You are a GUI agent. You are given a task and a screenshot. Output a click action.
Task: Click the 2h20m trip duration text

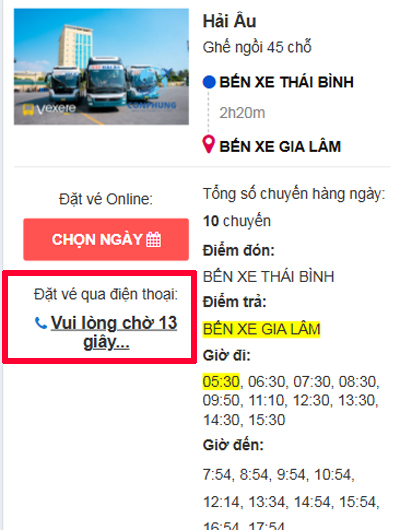tap(242, 113)
